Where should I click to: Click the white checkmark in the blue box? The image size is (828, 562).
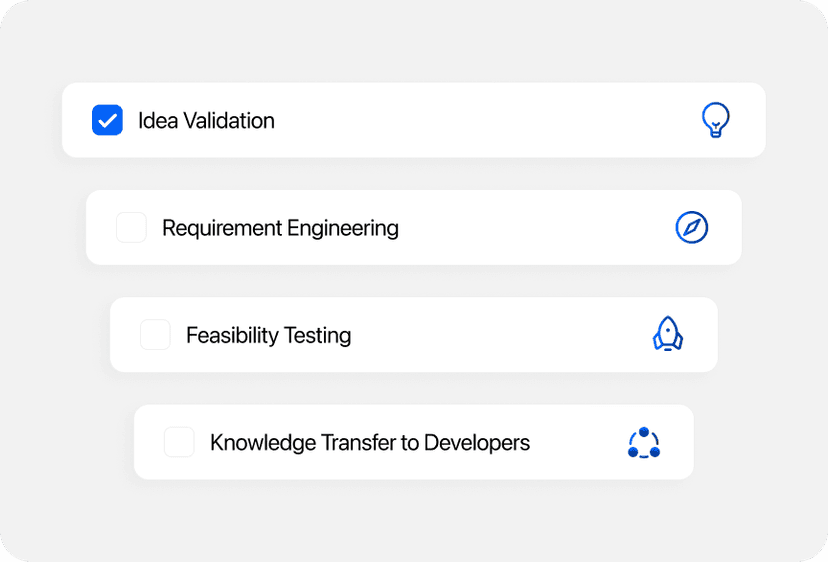click(x=107, y=120)
